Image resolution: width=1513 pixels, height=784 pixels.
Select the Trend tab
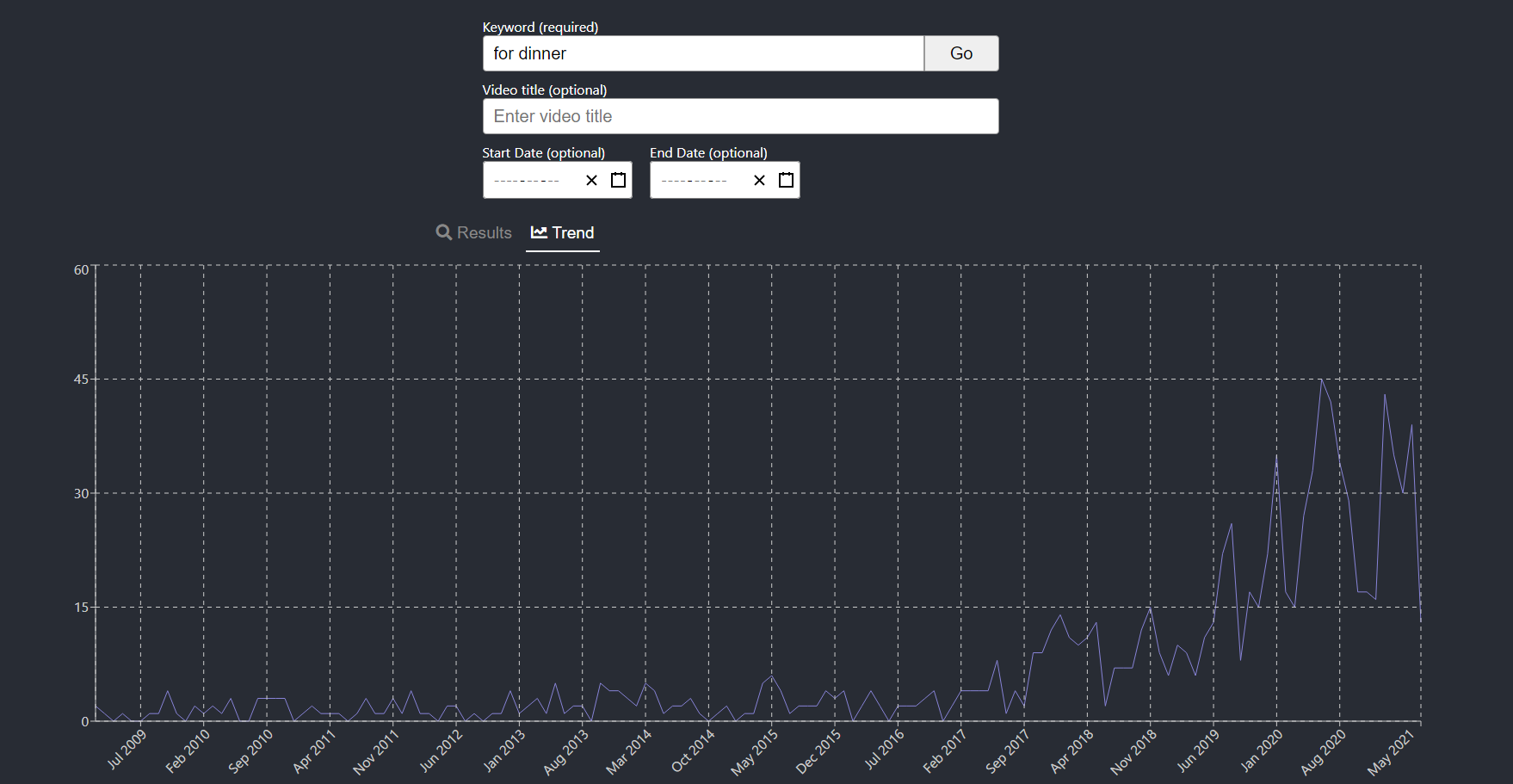[x=563, y=232]
